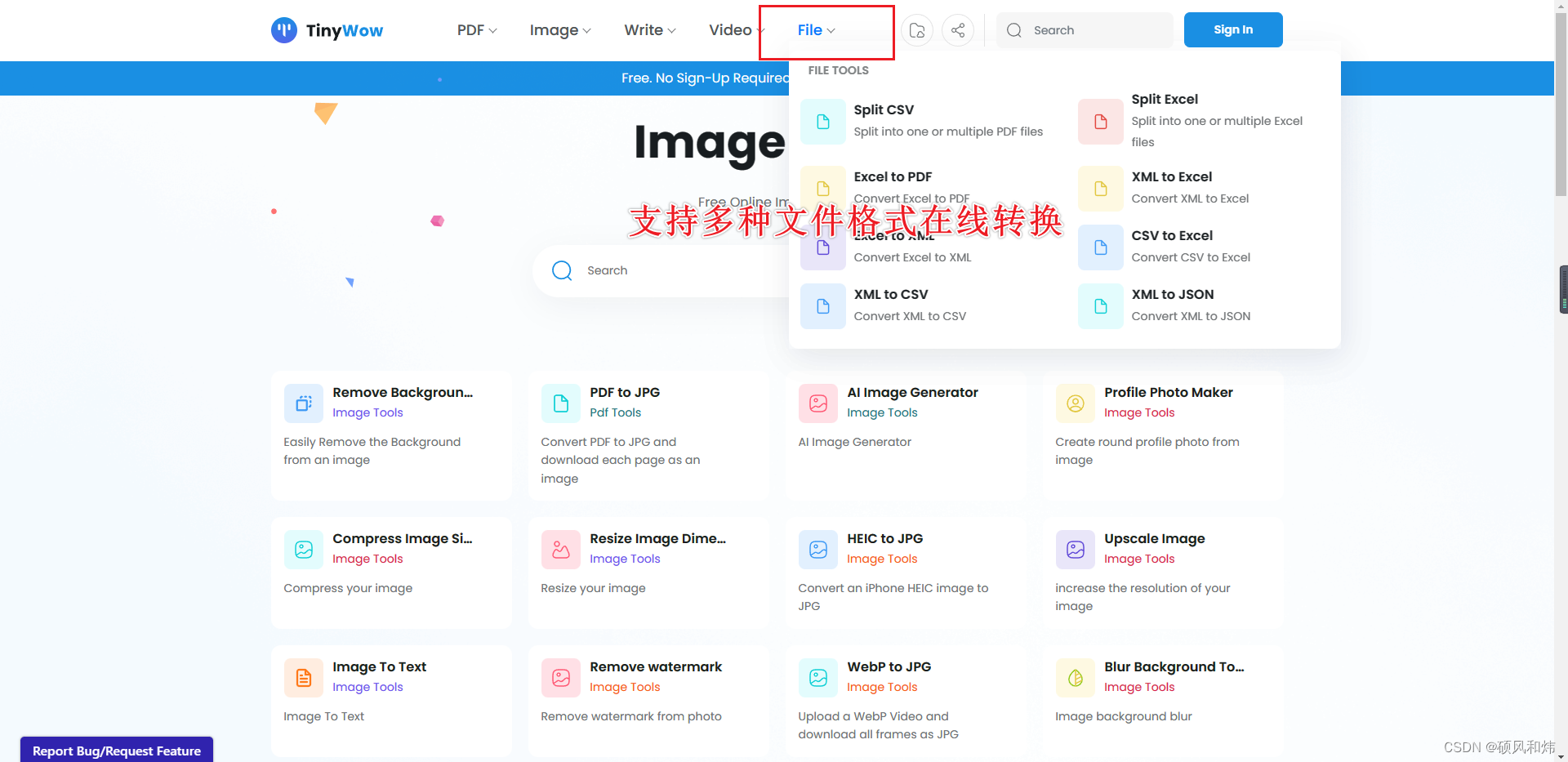The image size is (1568, 762).
Task: Click Report Bug/Request Feature button
Action: click(117, 751)
